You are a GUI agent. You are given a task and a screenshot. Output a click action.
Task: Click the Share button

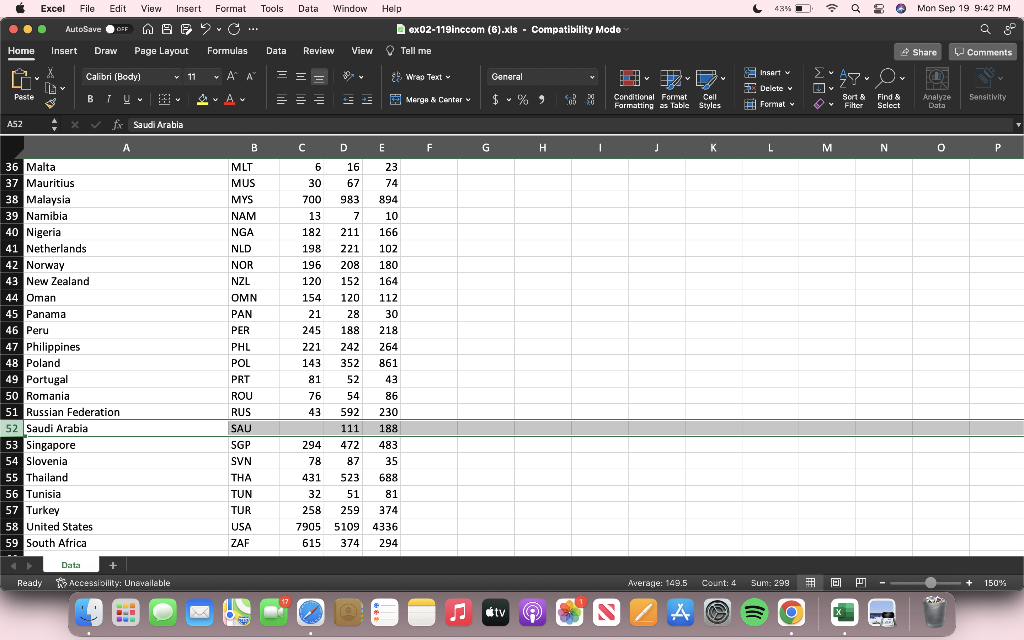918,52
